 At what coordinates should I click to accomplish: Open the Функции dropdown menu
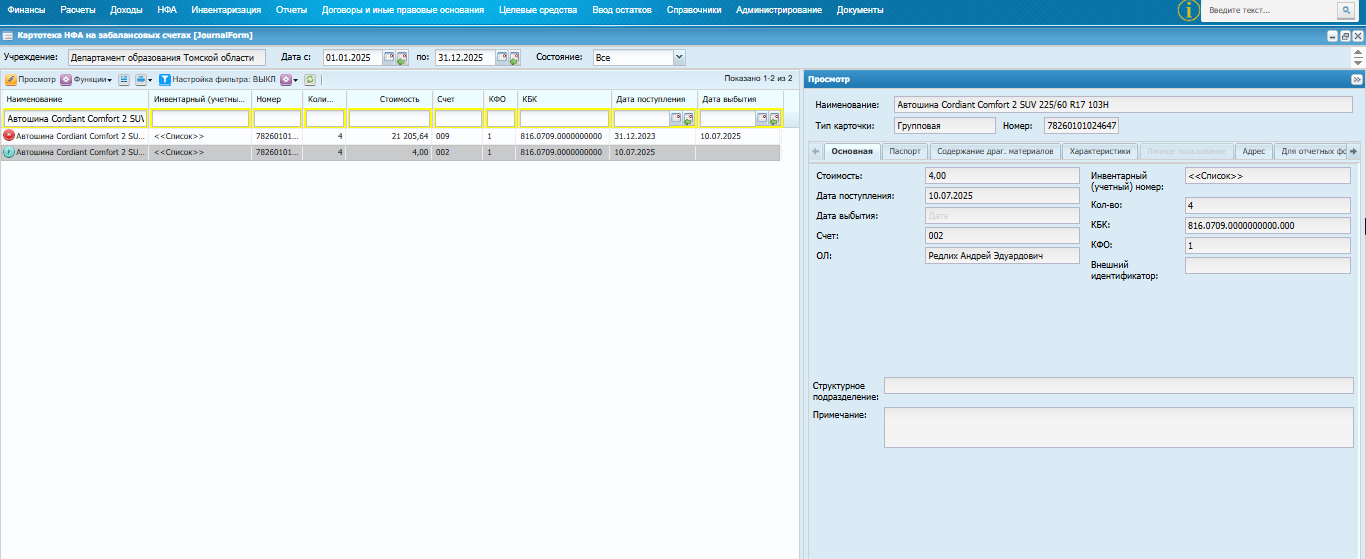pos(86,79)
